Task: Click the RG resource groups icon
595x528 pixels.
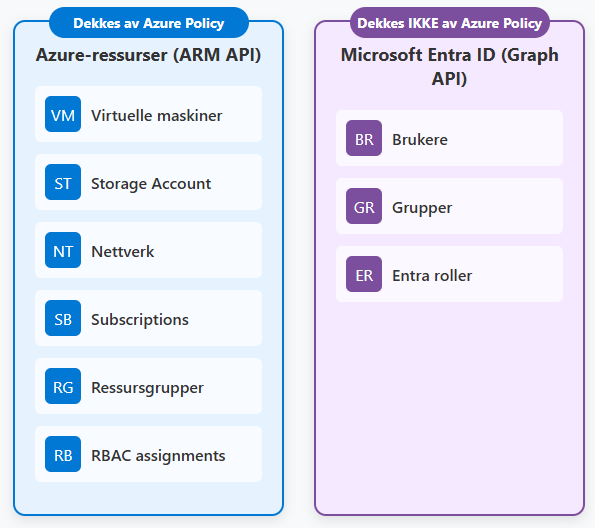Action: tap(63, 386)
